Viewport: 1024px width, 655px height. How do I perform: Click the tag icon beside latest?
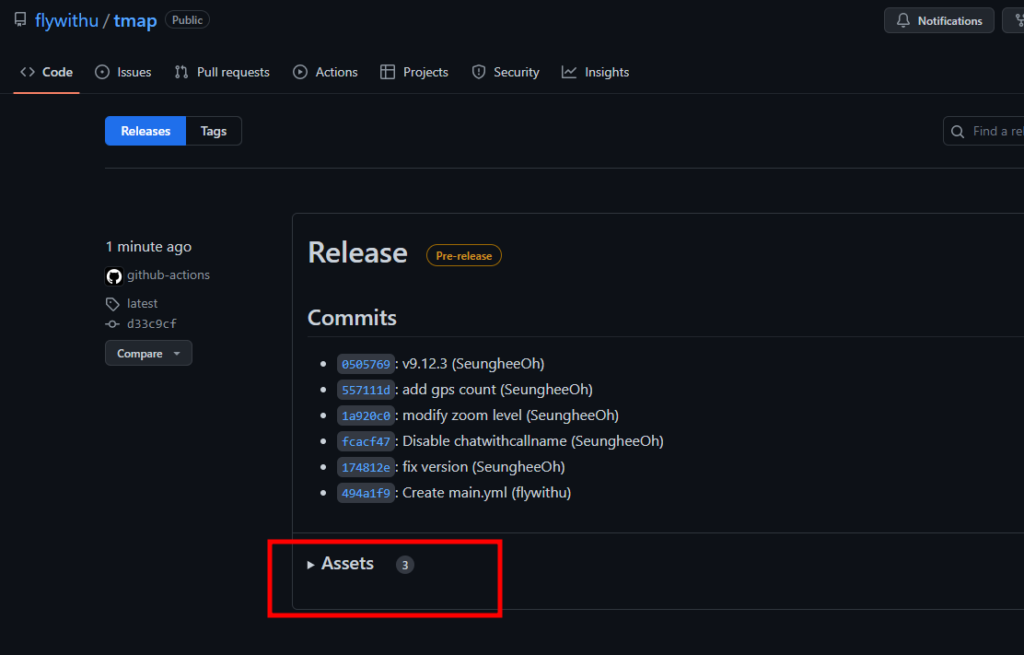click(113, 304)
